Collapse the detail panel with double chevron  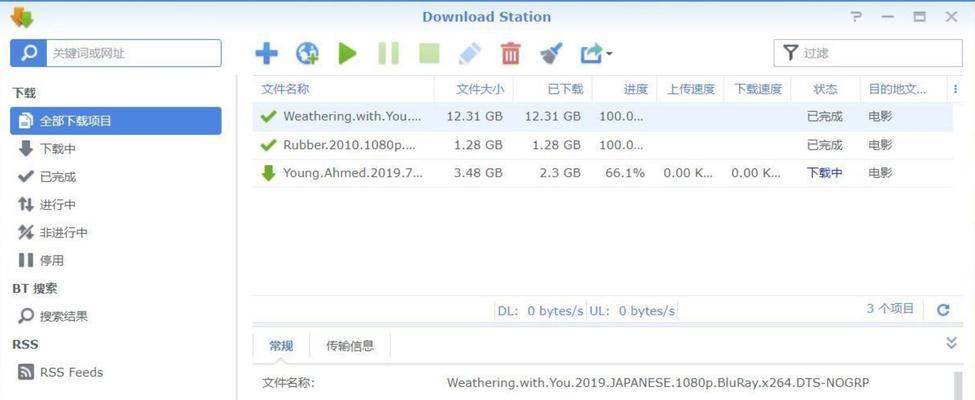tap(951, 342)
